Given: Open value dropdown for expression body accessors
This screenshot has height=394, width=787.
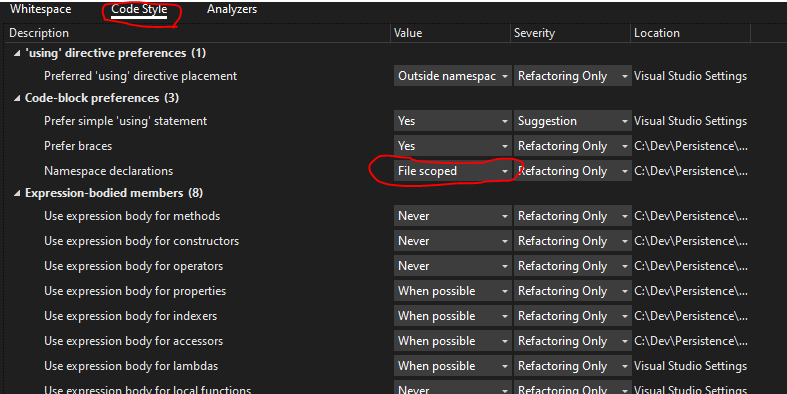Looking at the screenshot, I should pos(453,341).
